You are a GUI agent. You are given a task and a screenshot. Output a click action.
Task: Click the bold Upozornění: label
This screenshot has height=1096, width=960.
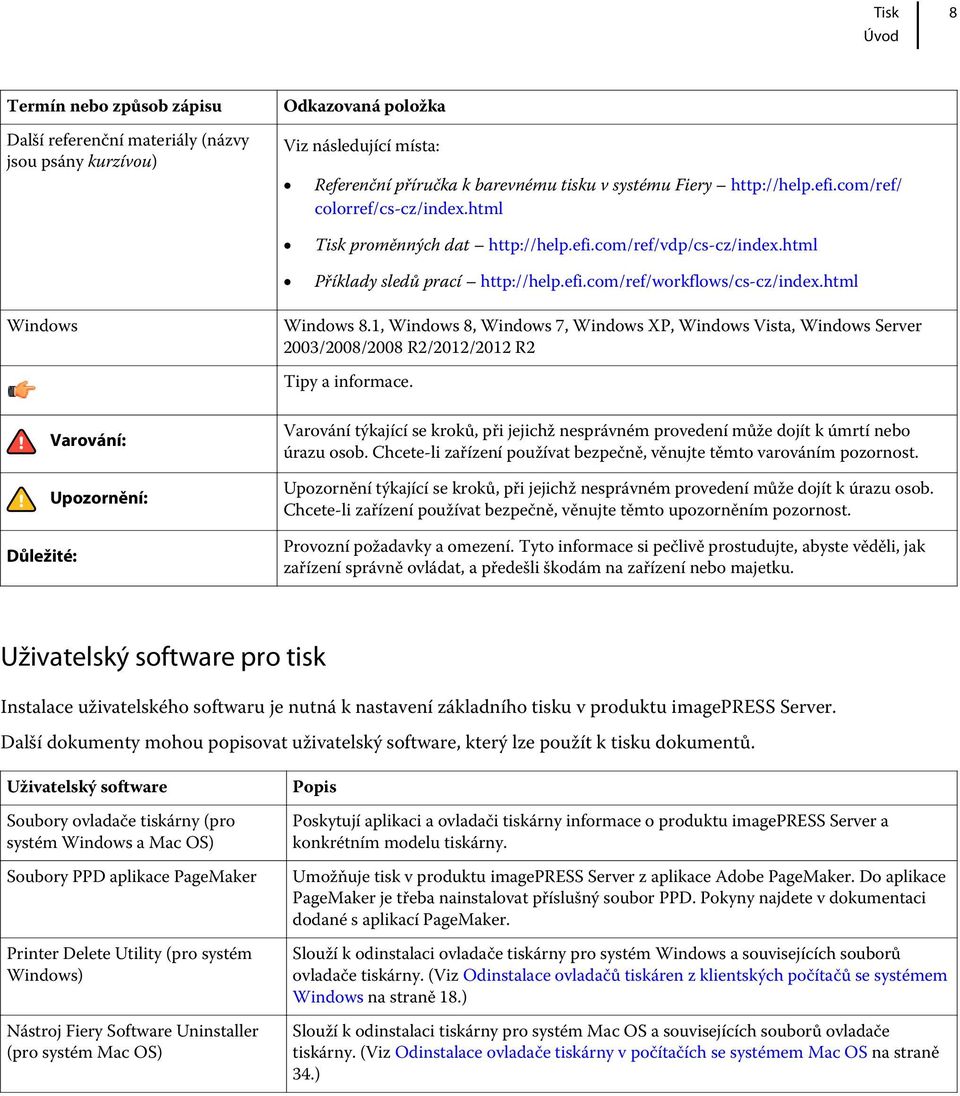99,498
